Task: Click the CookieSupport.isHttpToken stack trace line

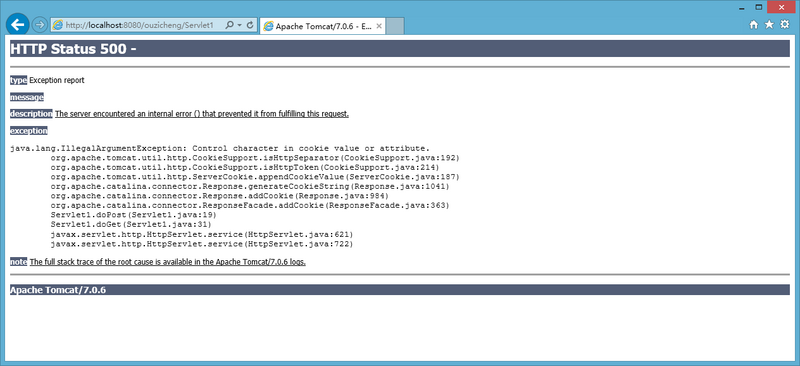Action: [x=245, y=167]
